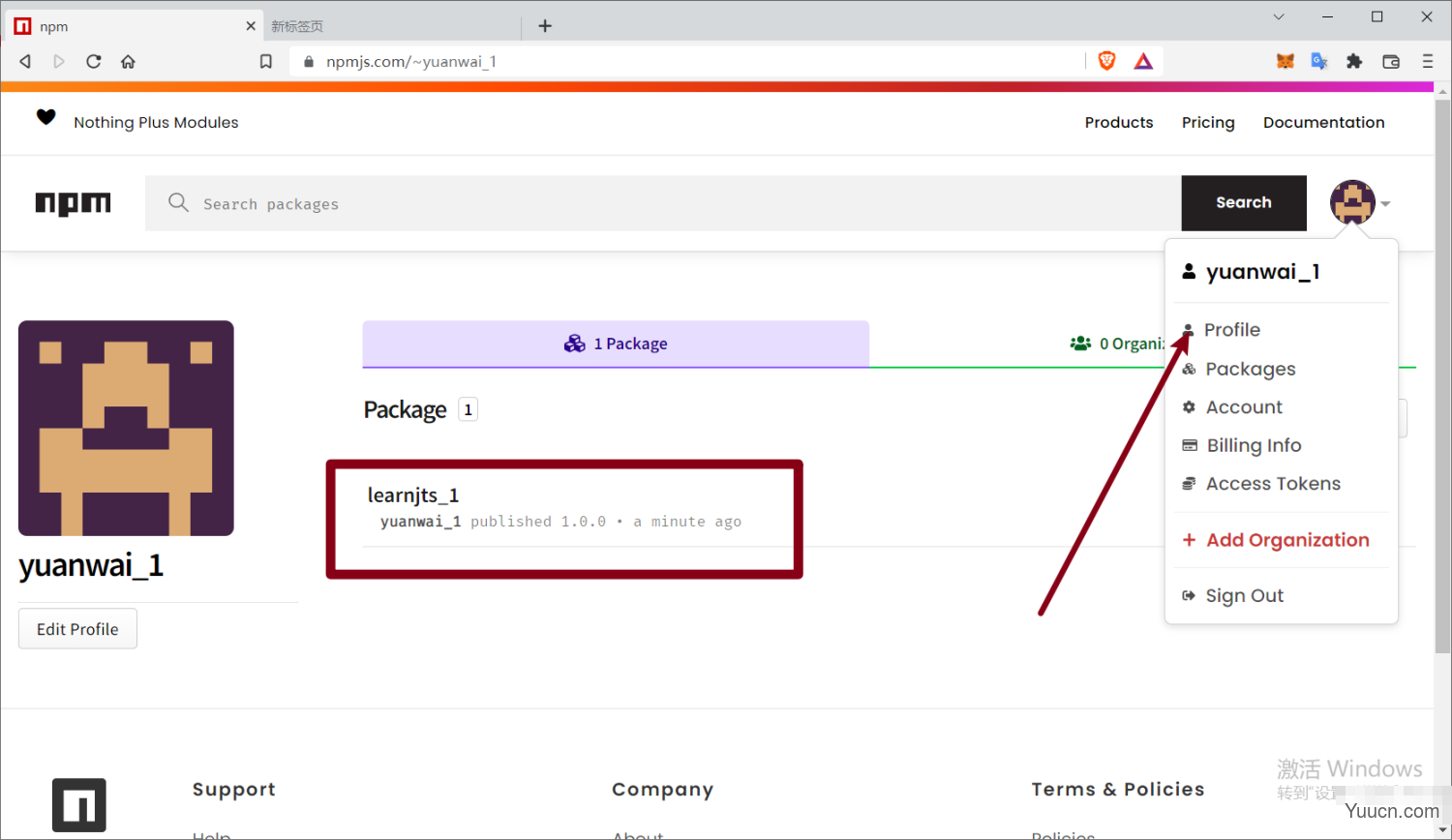
Task: Expand the avatar dropdown caret
Action: coord(1385,204)
